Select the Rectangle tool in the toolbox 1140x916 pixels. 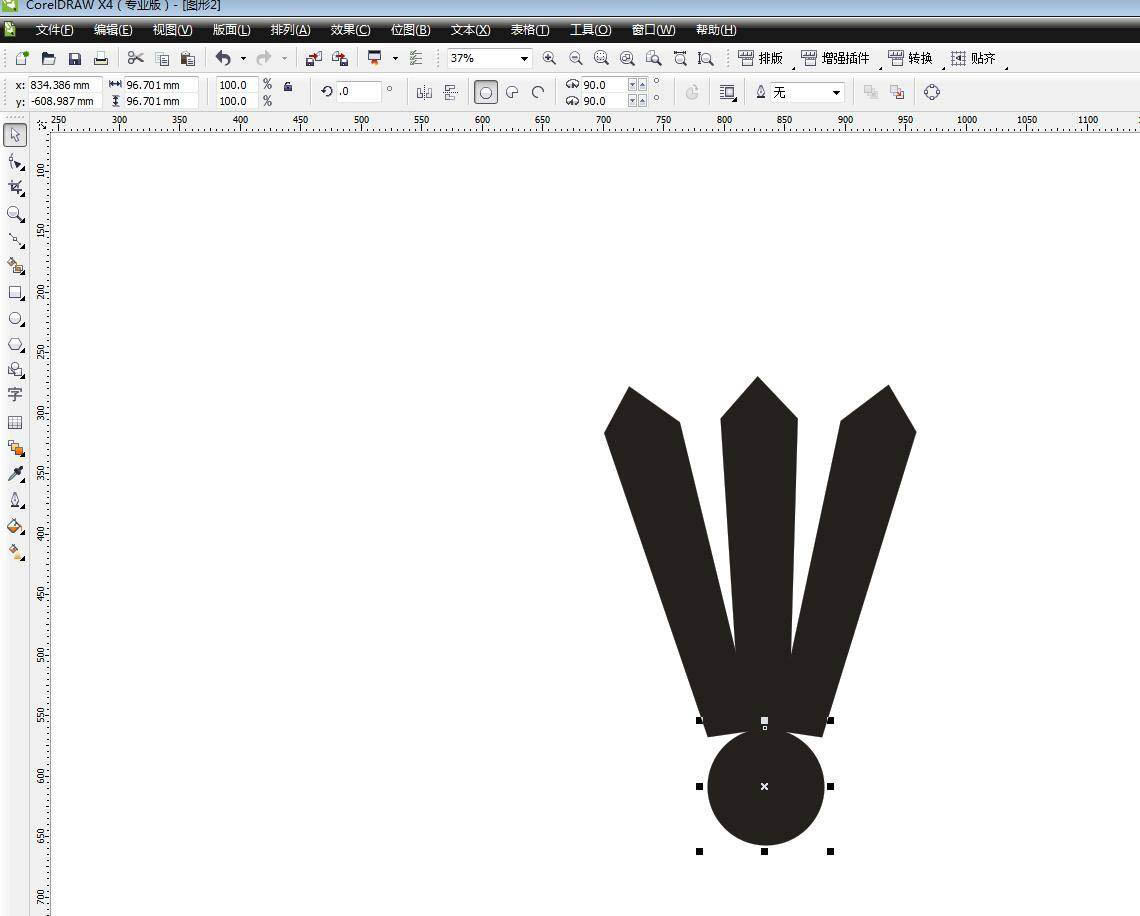click(15, 293)
